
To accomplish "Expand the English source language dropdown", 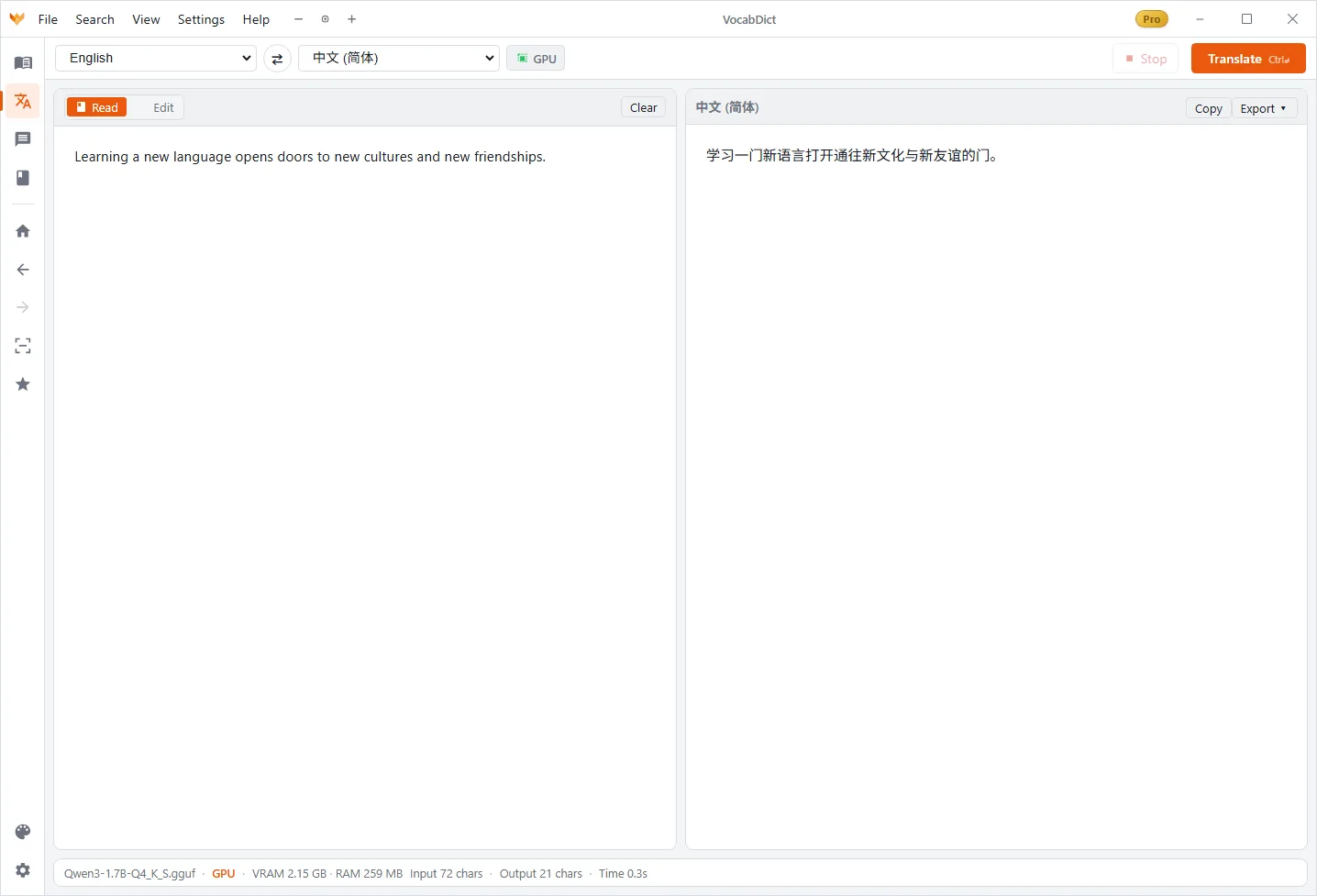I will coord(156,58).
